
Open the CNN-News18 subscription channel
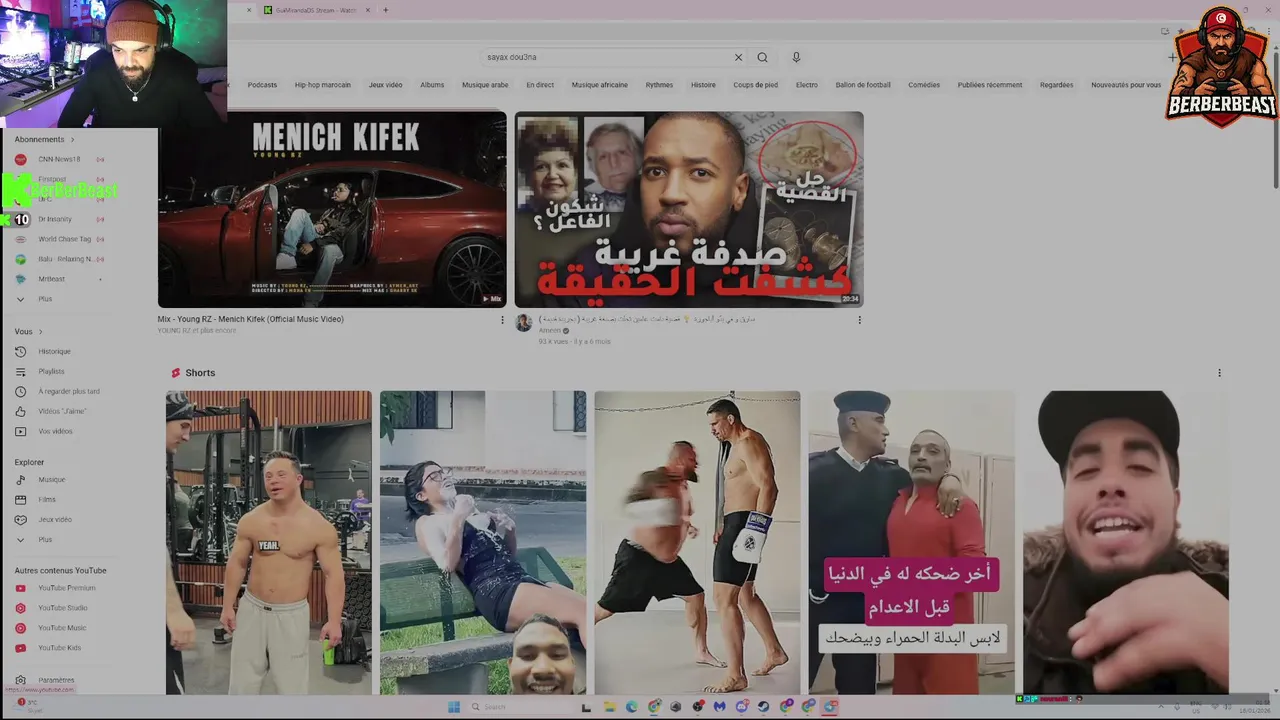click(59, 160)
